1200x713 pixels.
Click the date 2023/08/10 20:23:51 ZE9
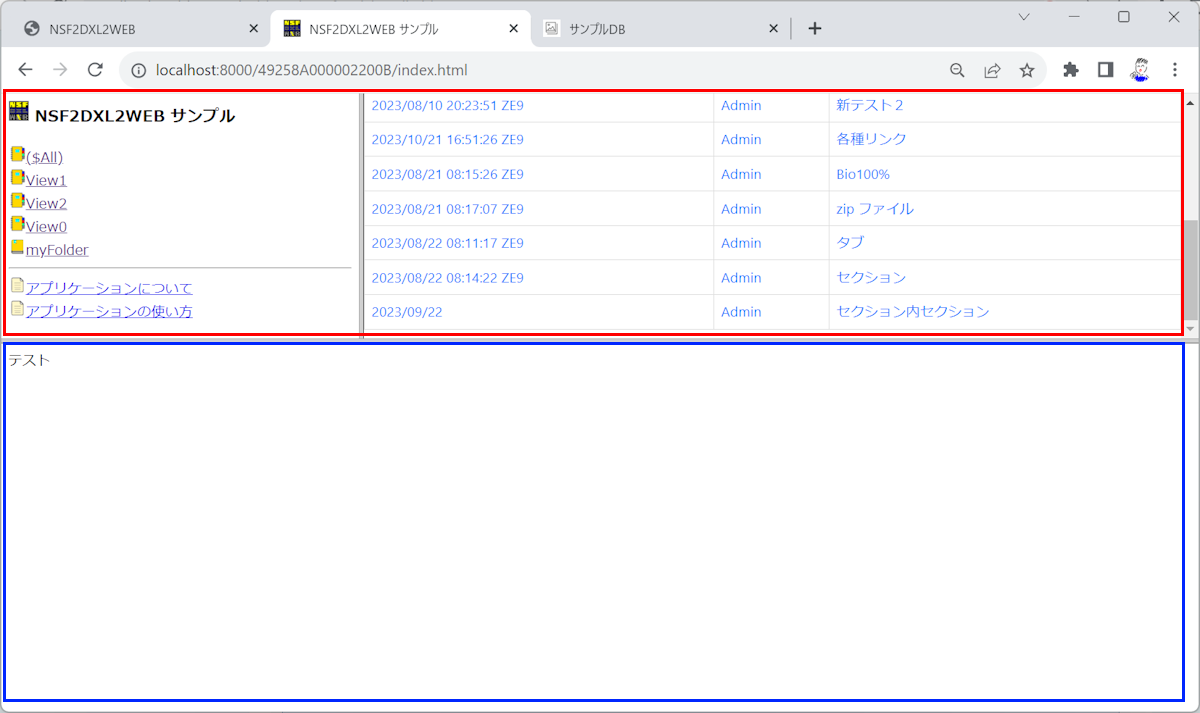pyautogui.click(x=447, y=105)
